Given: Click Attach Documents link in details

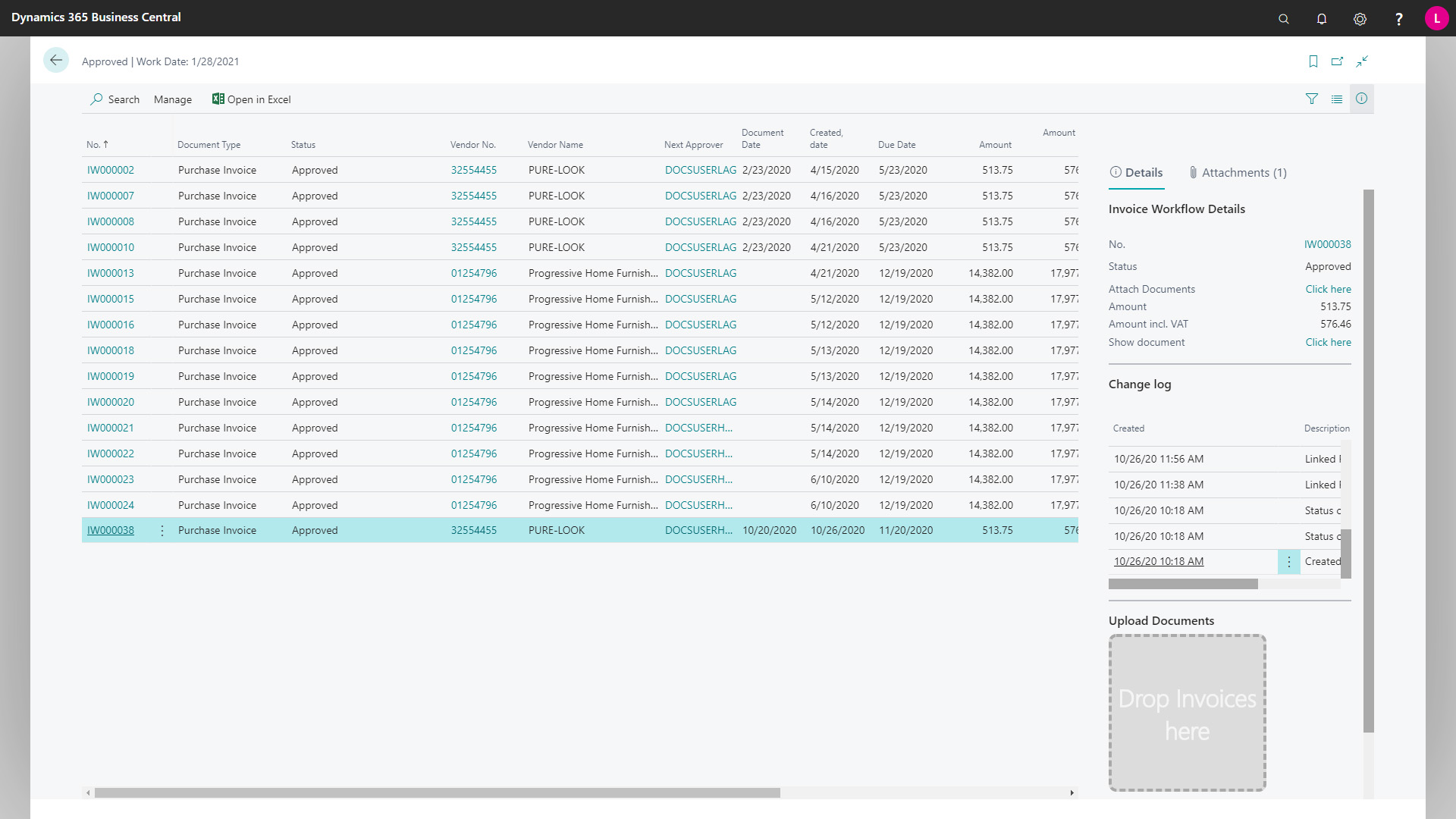Looking at the screenshot, I should pos(1328,289).
